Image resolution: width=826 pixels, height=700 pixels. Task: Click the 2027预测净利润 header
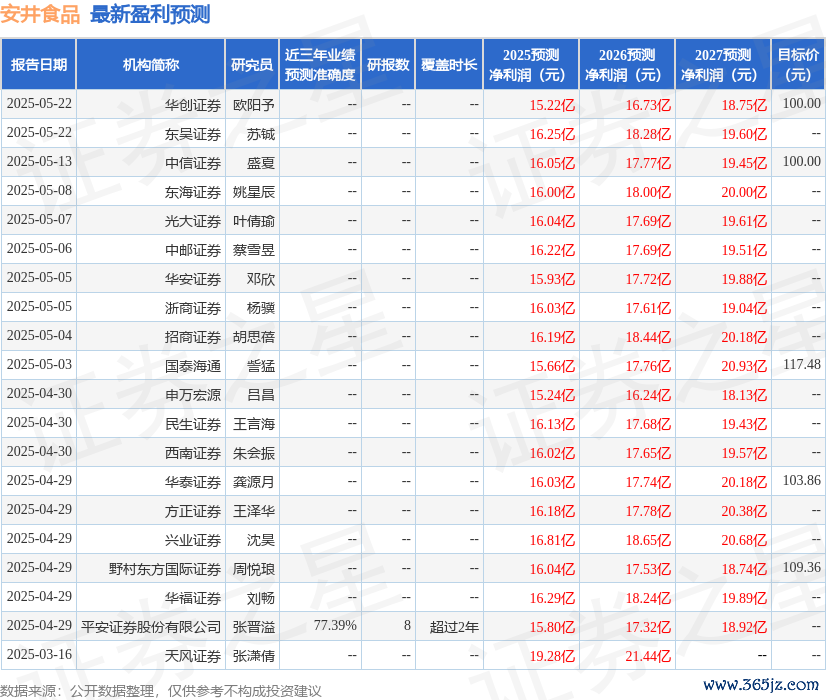coord(723,64)
